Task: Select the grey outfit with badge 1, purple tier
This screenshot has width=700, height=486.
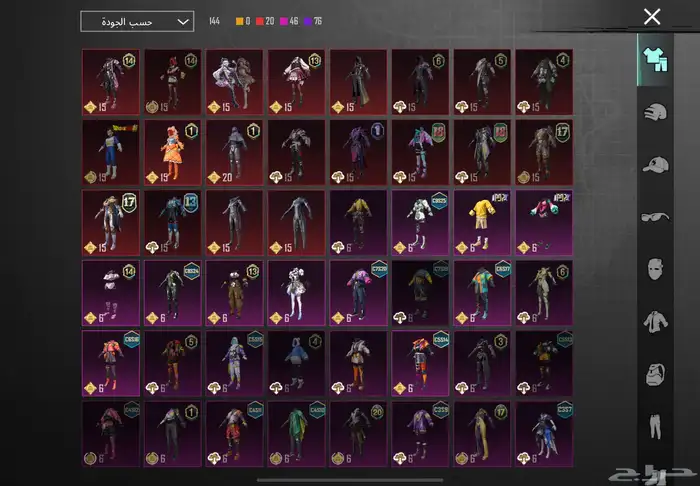Action: 173,434
